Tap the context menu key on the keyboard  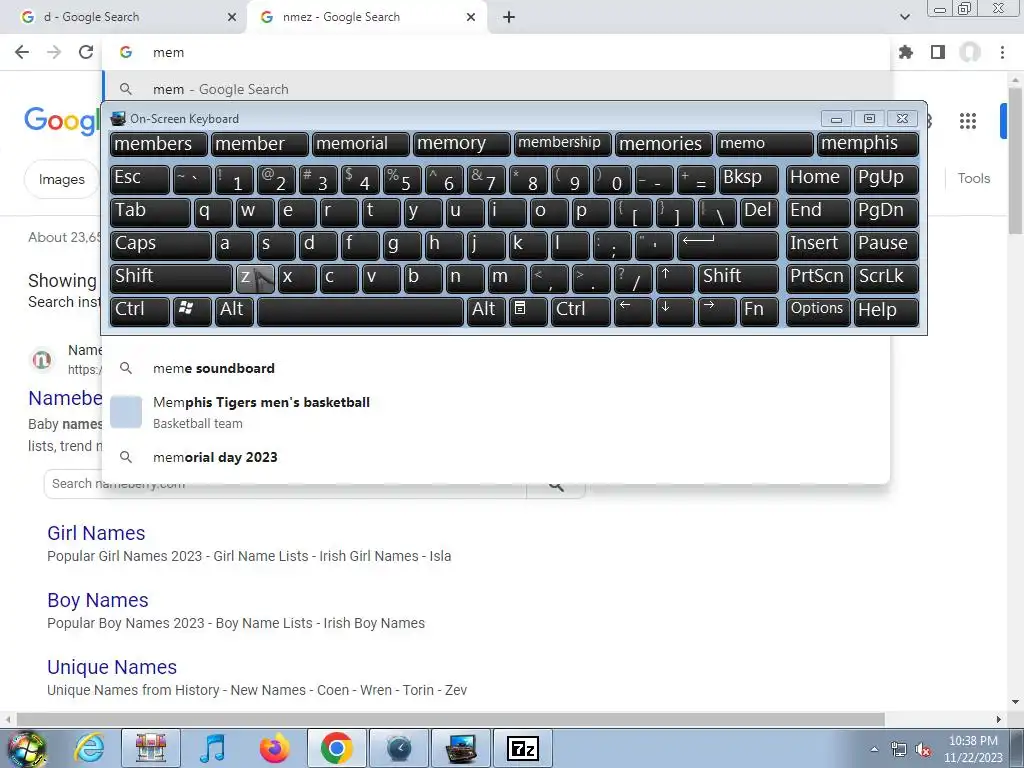[528, 312]
